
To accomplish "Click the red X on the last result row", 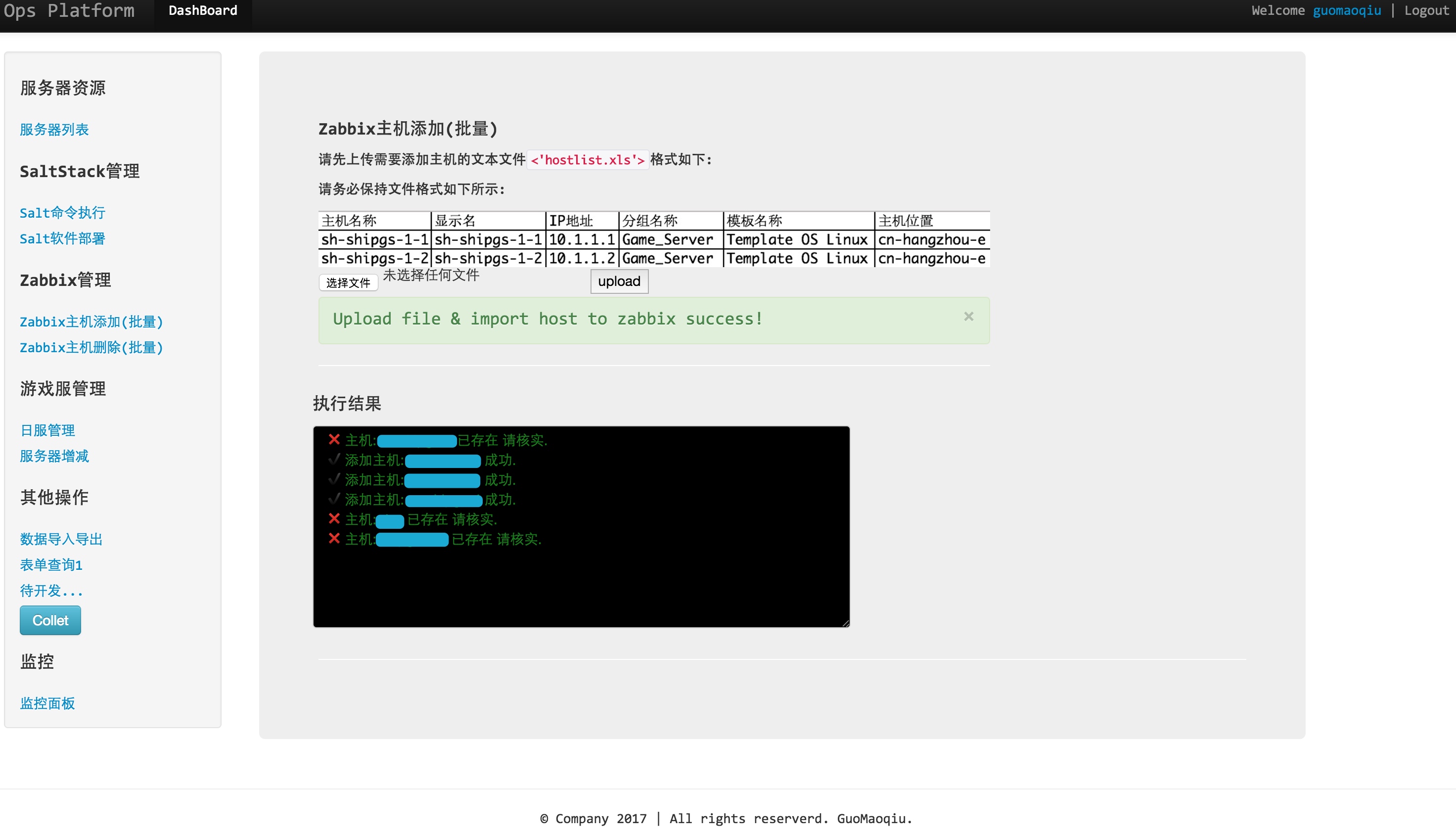I will click(x=334, y=538).
